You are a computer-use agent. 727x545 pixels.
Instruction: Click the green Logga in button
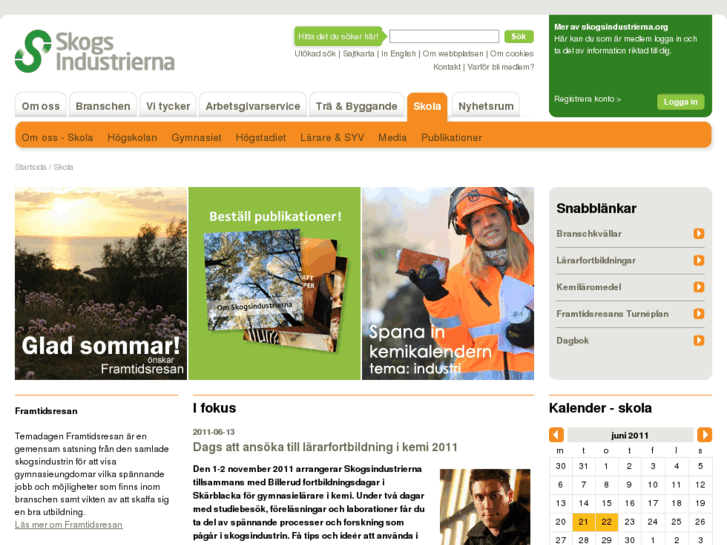tap(681, 102)
